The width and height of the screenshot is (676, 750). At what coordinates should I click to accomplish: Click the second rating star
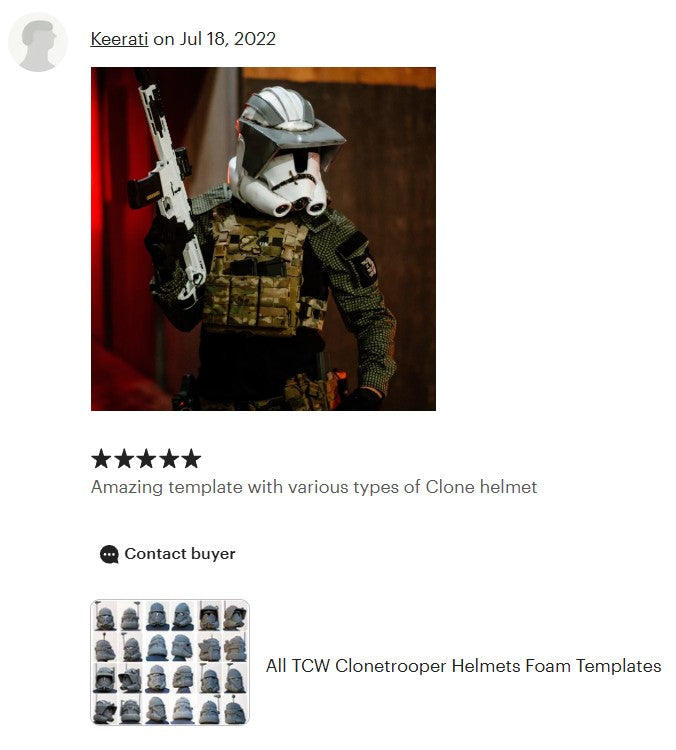coord(124,458)
